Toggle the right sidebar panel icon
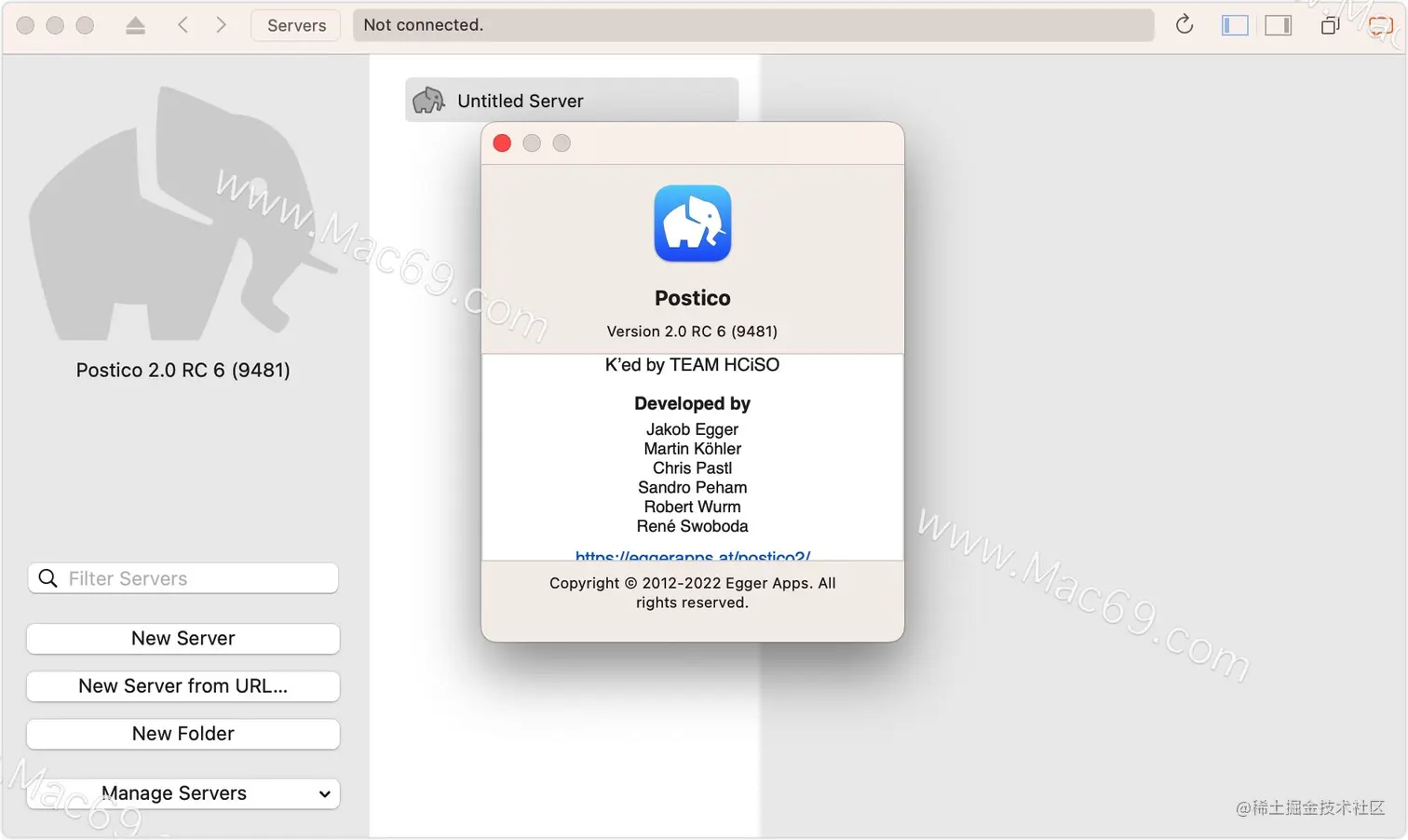This screenshot has width=1408, height=840. (x=1279, y=25)
